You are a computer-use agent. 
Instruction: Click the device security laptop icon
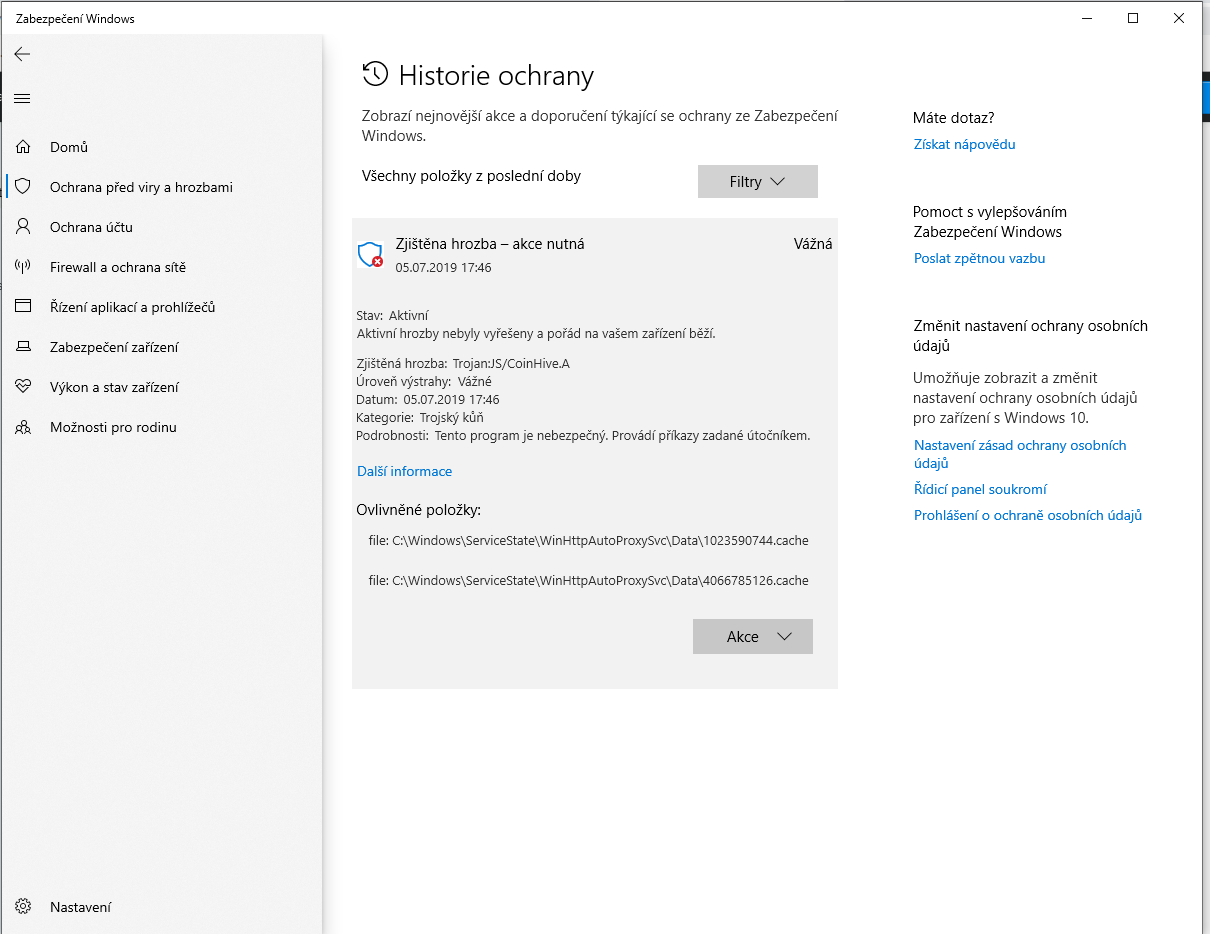pos(23,347)
